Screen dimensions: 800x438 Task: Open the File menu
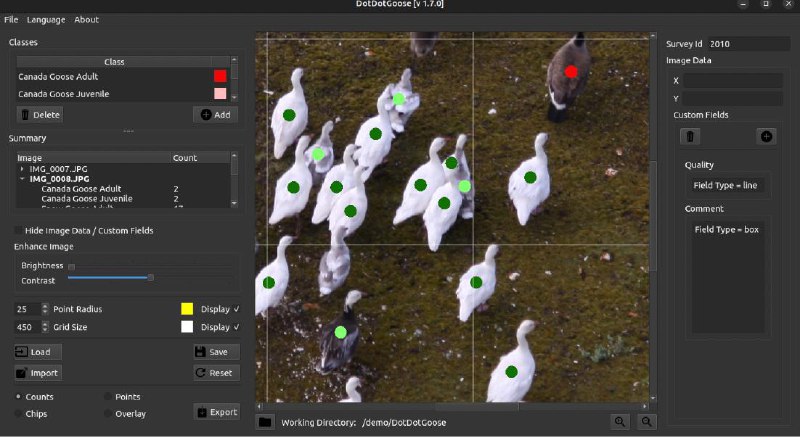click(11, 19)
